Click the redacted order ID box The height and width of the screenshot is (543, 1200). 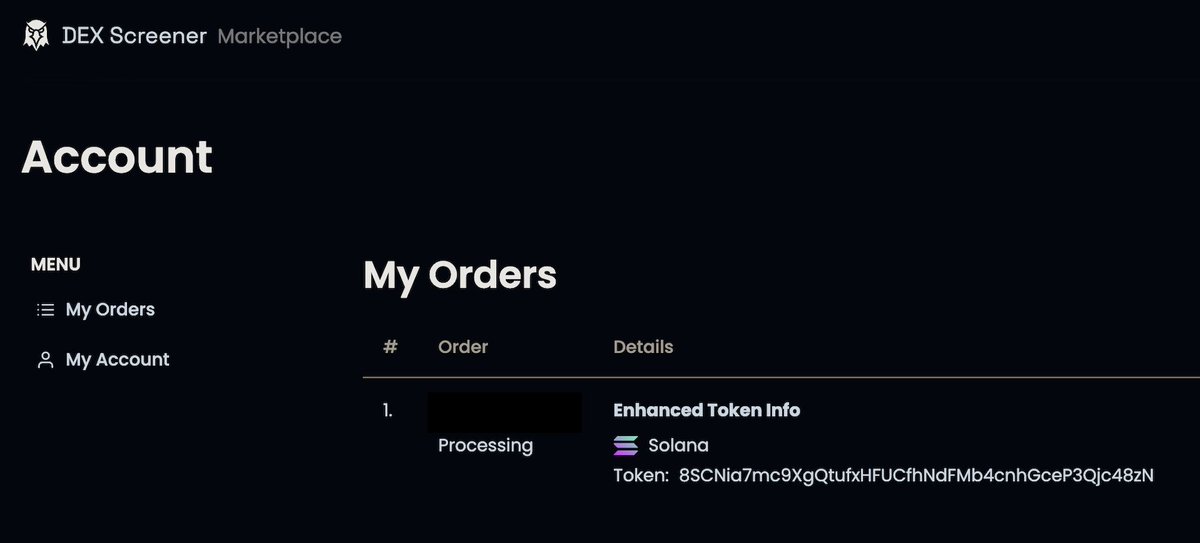[x=505, y=412]
